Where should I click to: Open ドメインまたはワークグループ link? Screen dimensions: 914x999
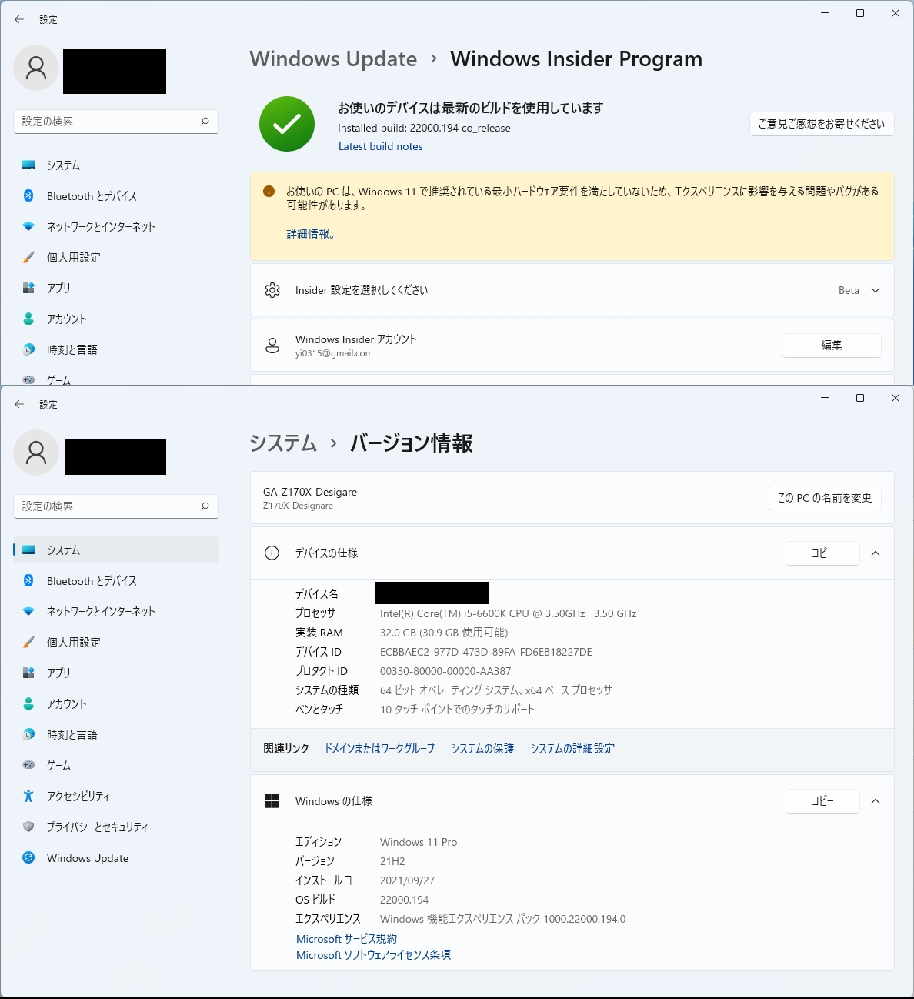[x=380, y=748]
